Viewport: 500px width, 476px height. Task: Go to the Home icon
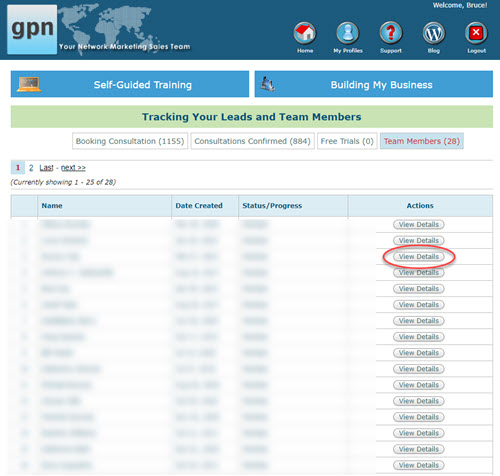click(x=305, y=33)
